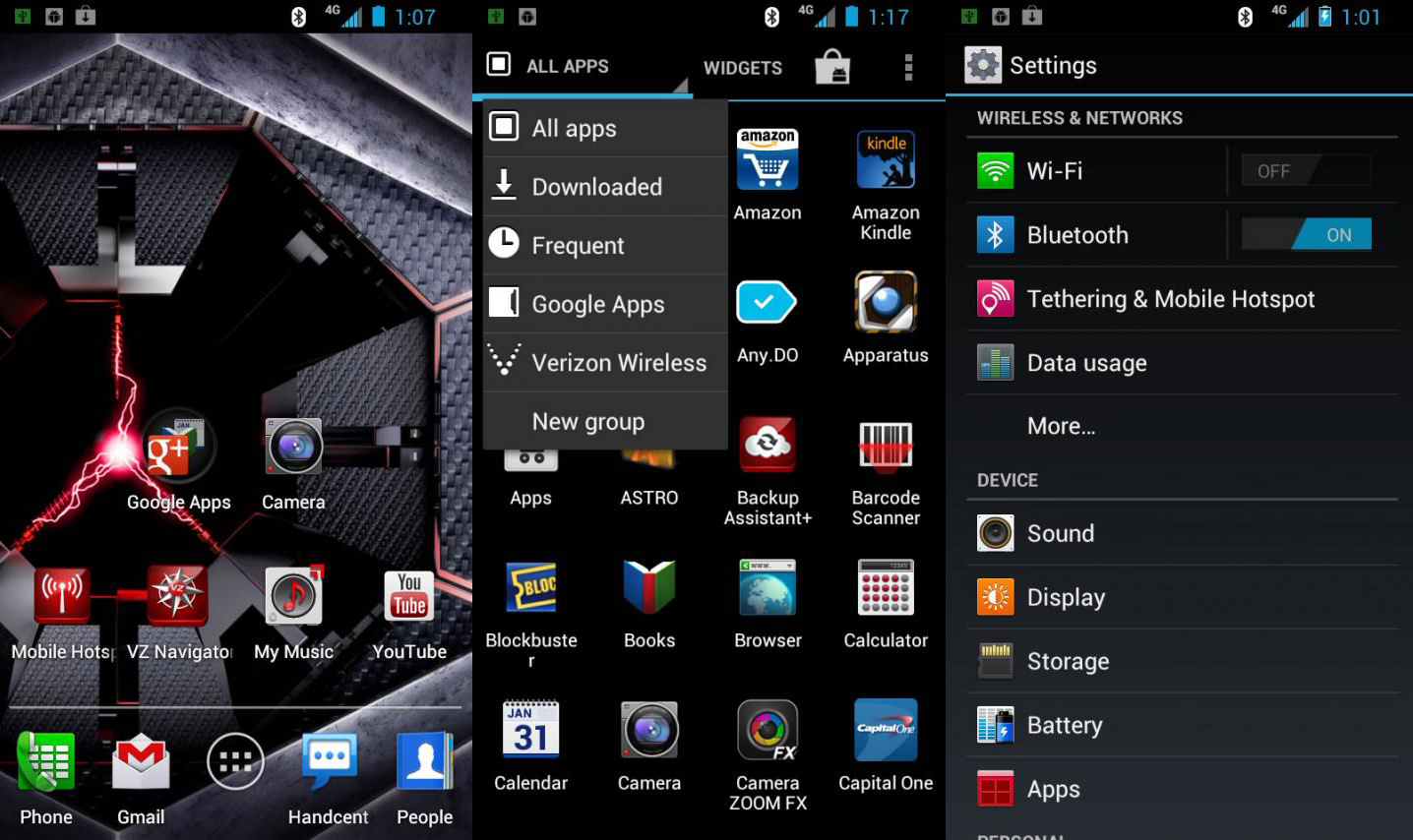Expand More… under Wireless & Networks
This screenshot has width=1413, height=840.
[1061, 426]
